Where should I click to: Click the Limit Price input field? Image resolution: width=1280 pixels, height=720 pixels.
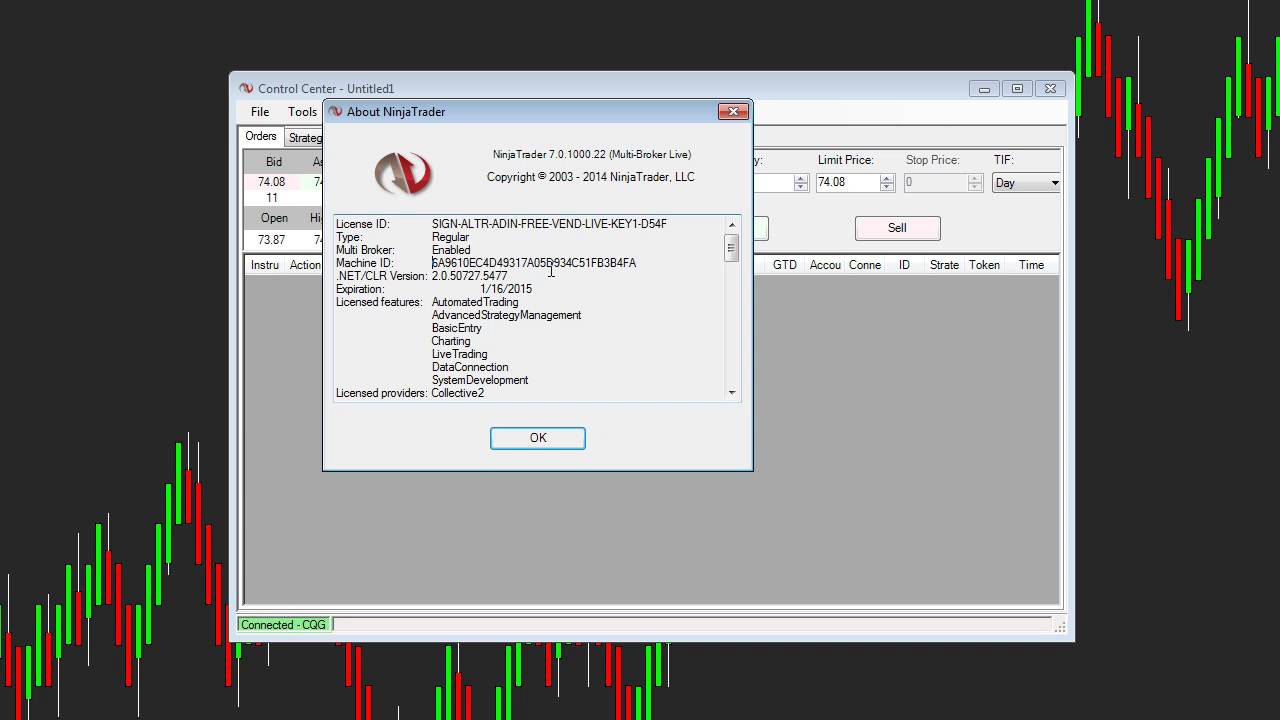click(848, 183)
